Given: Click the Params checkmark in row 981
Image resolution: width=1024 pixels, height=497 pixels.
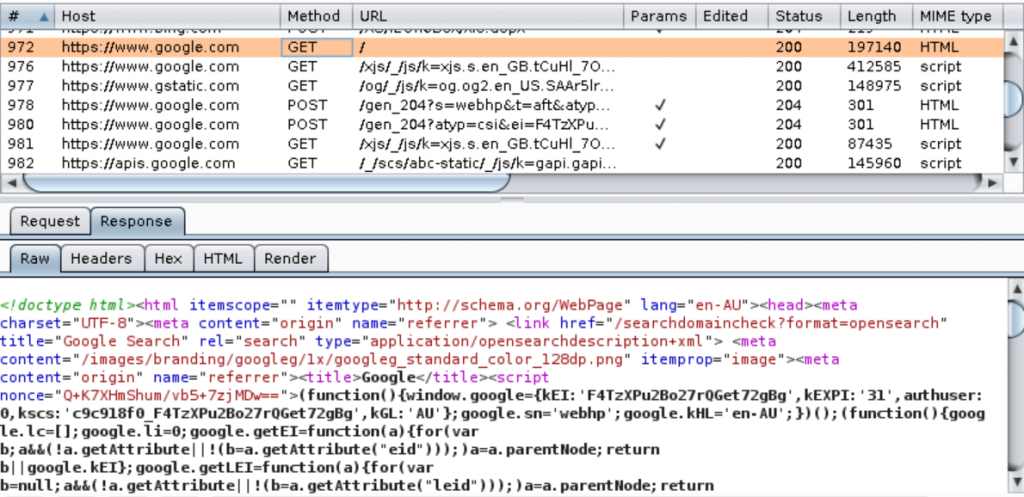Looking at the screenshot, I should [x=657, y=144].
